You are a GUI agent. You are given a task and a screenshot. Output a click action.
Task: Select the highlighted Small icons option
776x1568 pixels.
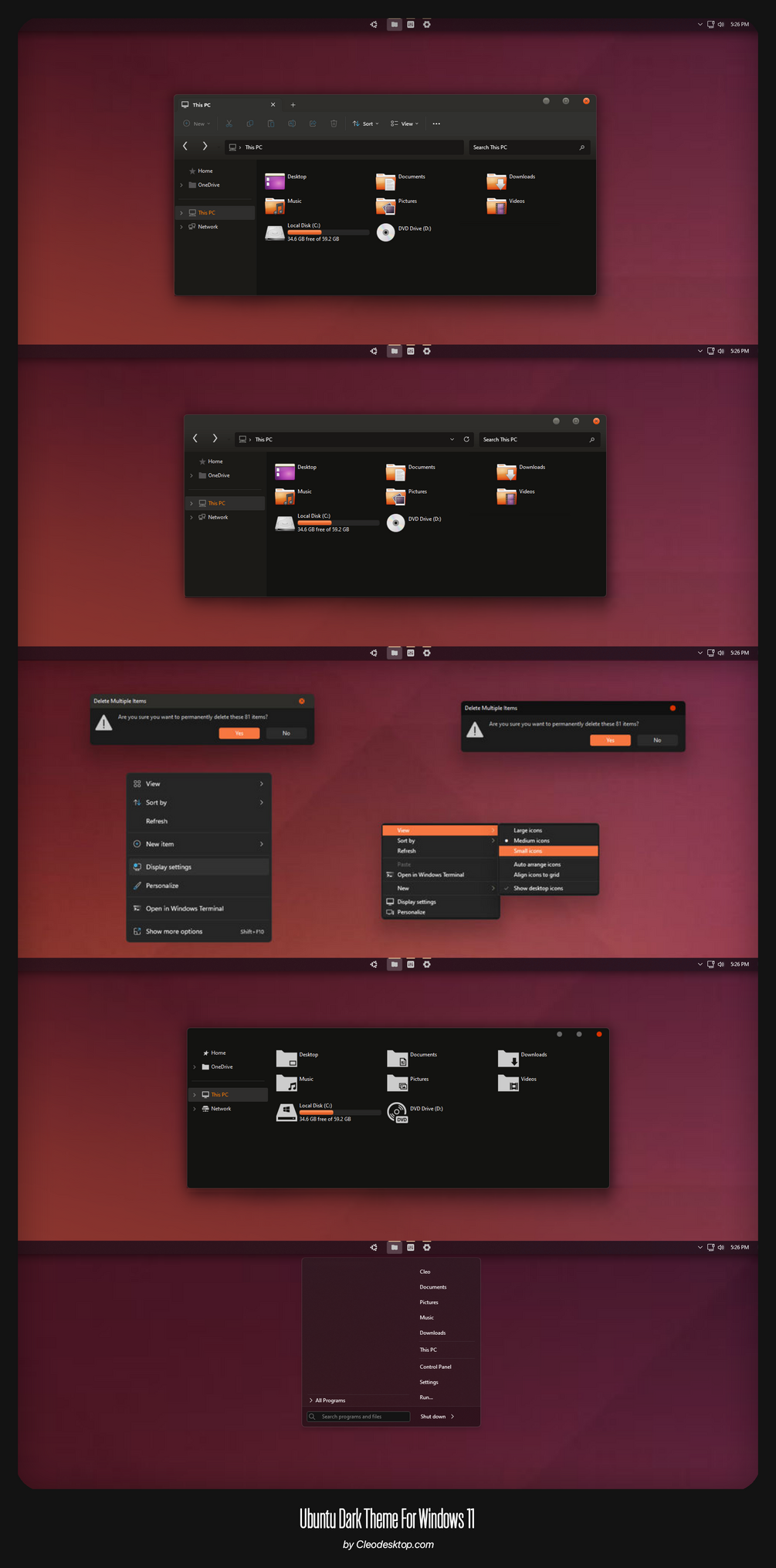[x=548, y=850]
